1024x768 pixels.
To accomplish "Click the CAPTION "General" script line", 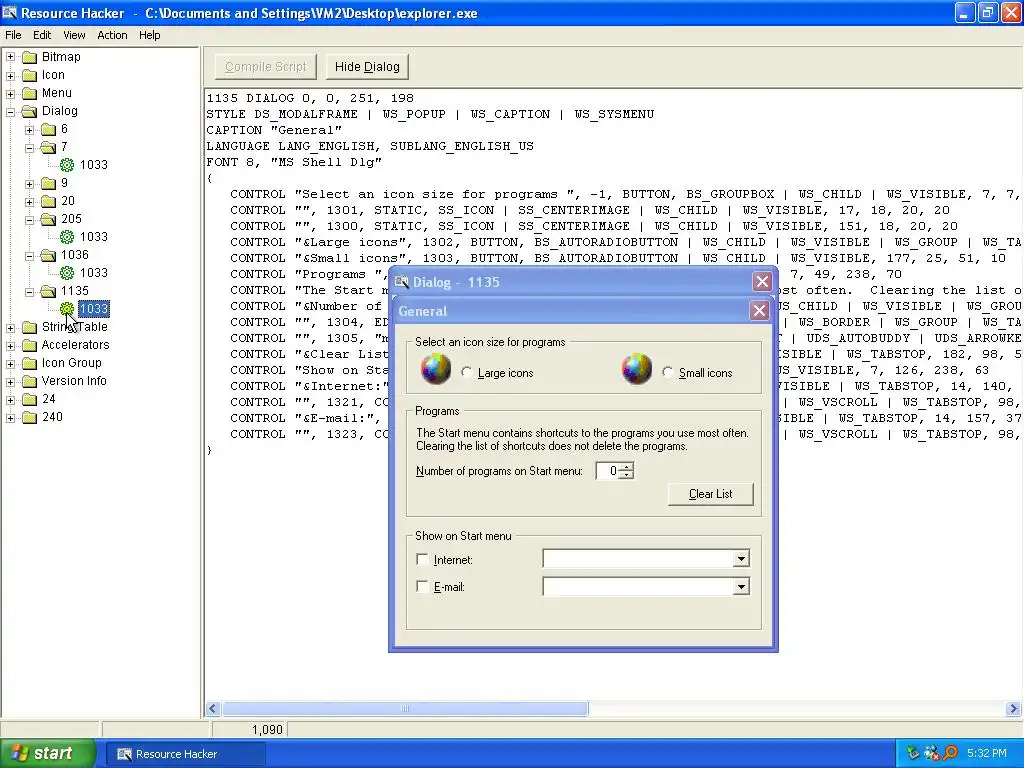I will pyautogui.click(x=274, y=130).
